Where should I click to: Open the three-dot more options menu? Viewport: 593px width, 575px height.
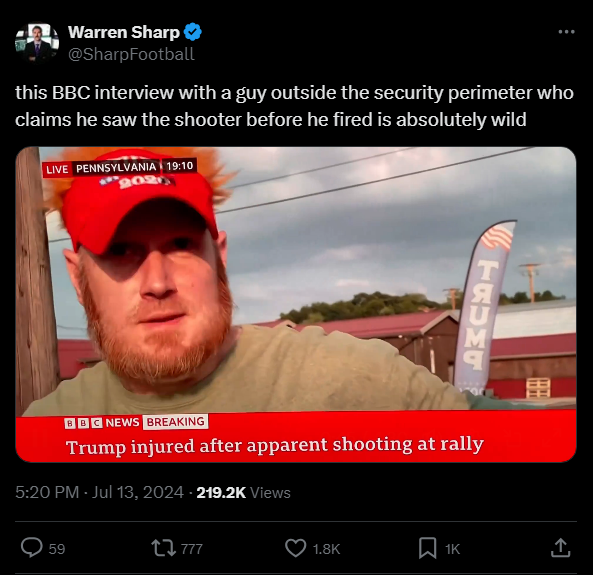(x=566, y=32)
